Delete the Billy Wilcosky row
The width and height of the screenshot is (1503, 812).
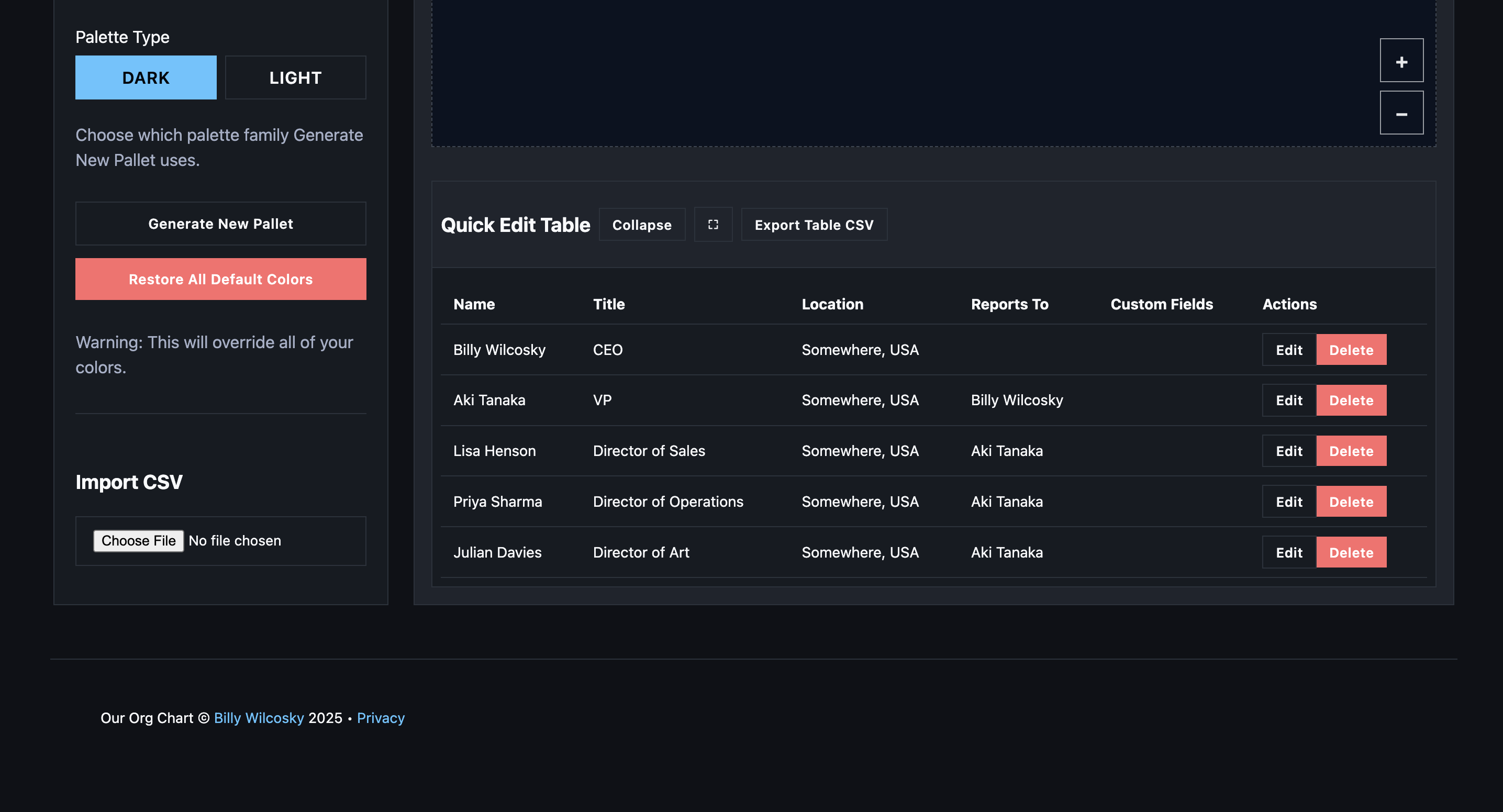click(x=1351, y=350)
